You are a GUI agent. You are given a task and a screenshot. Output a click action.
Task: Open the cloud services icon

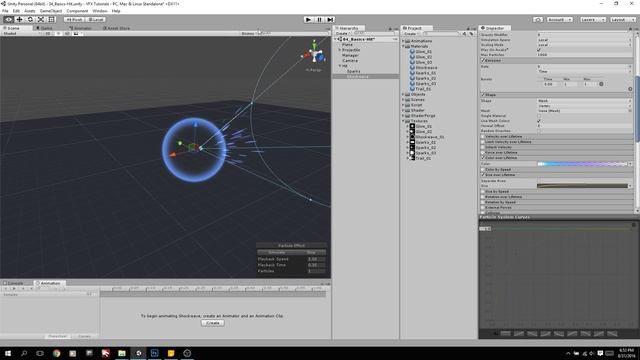(538, 20)
